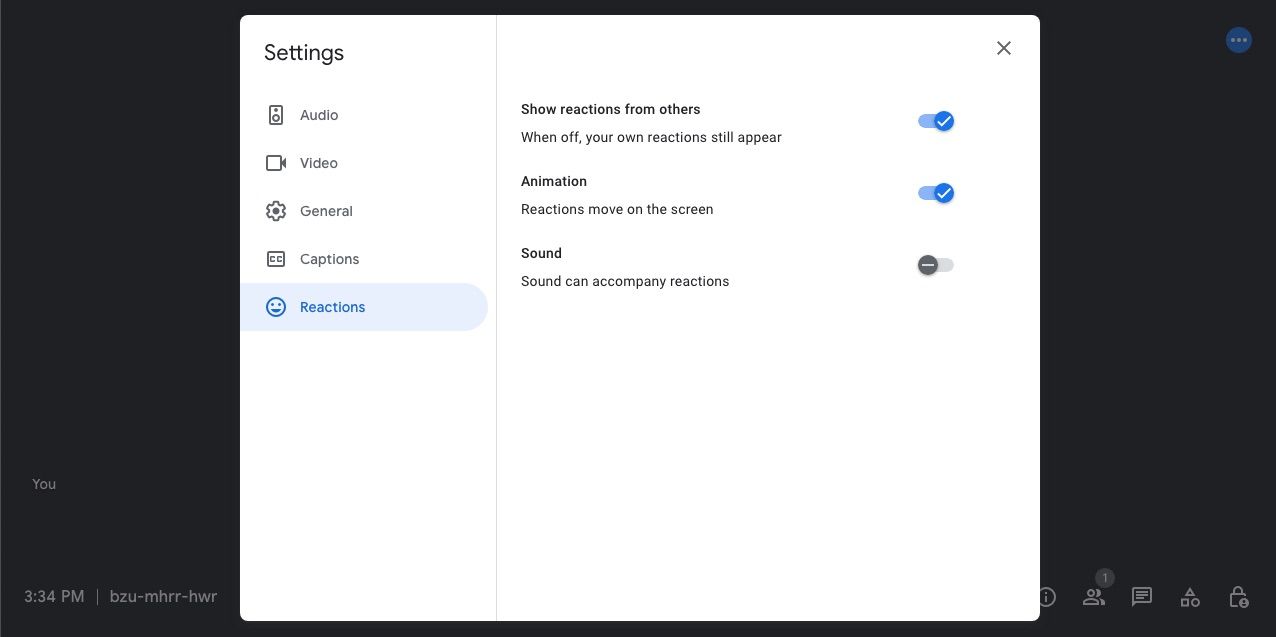Click the Video camera icon in sidebar

coord(276,163)
